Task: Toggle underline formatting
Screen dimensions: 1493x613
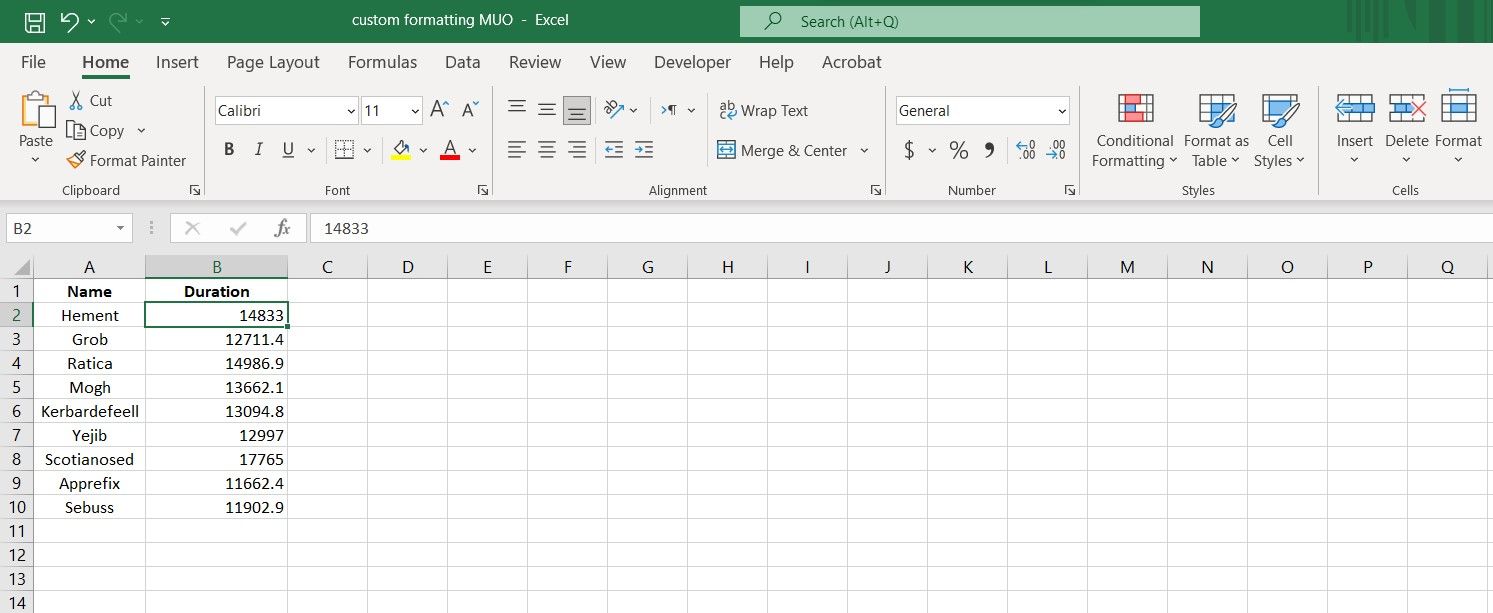Action: pyautogui.click(x=288, y=149)
